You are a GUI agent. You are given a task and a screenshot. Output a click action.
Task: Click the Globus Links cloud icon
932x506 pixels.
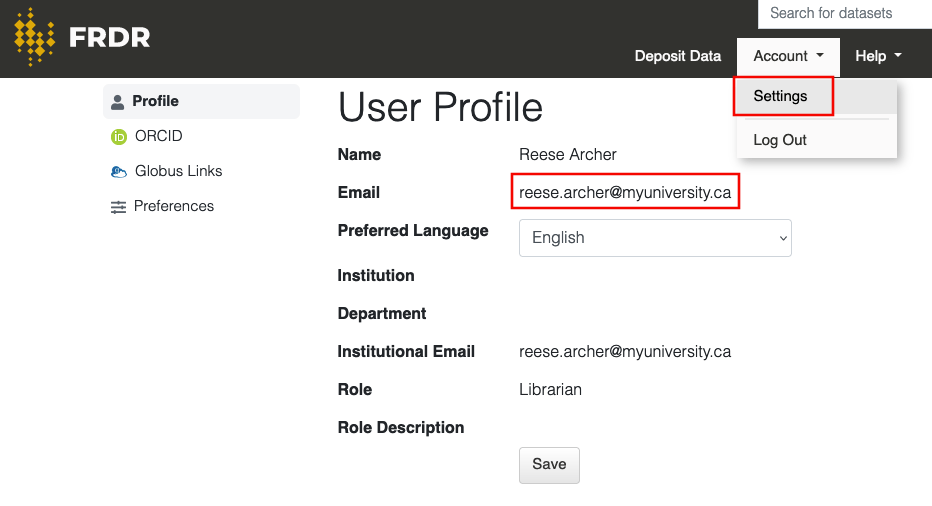pos(119,172)
